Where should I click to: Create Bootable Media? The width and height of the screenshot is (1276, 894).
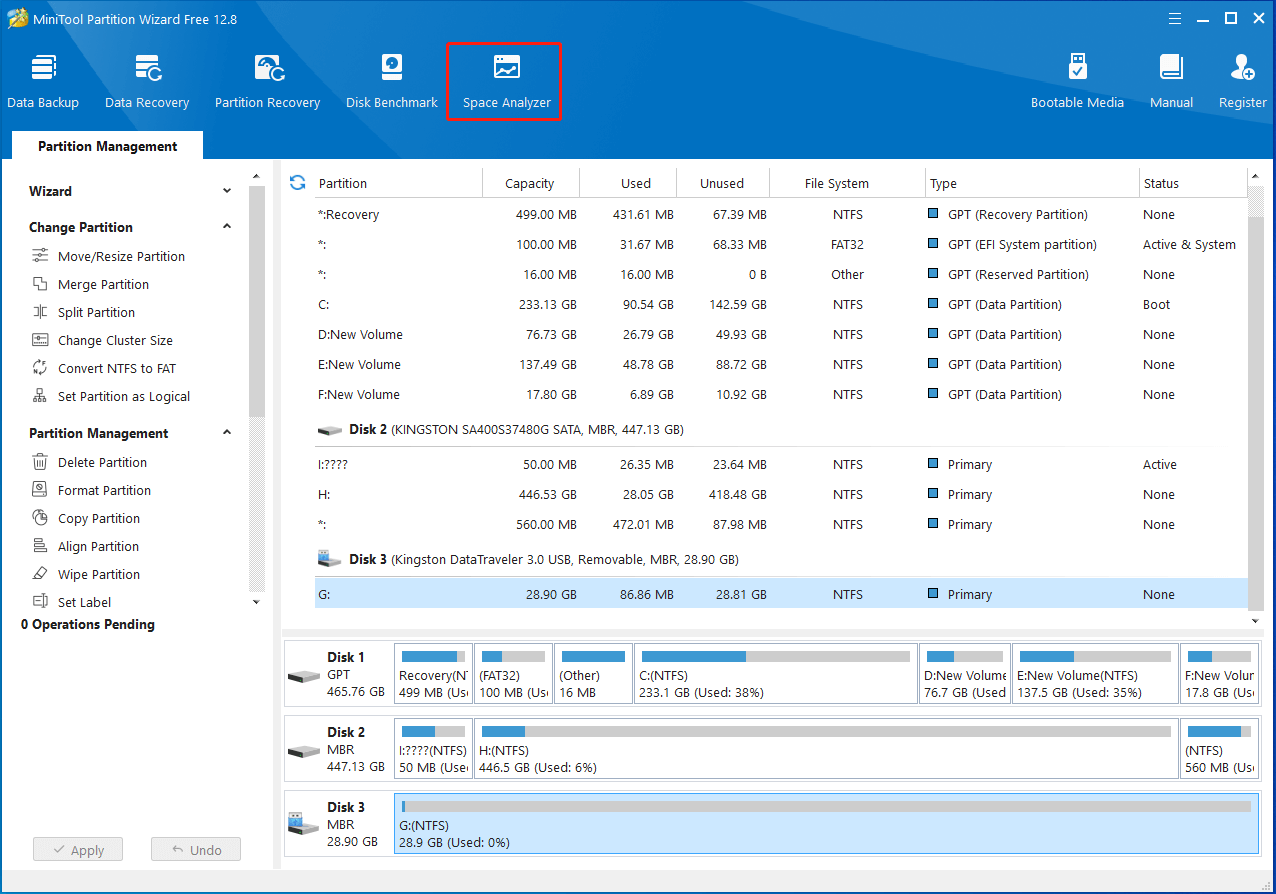[1077, 81]
